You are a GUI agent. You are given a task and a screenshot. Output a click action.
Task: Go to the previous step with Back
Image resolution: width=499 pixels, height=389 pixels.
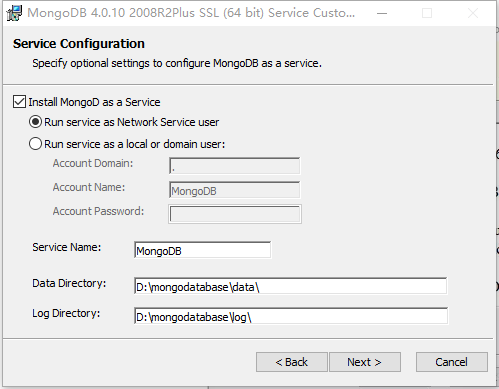coord(292,362)
